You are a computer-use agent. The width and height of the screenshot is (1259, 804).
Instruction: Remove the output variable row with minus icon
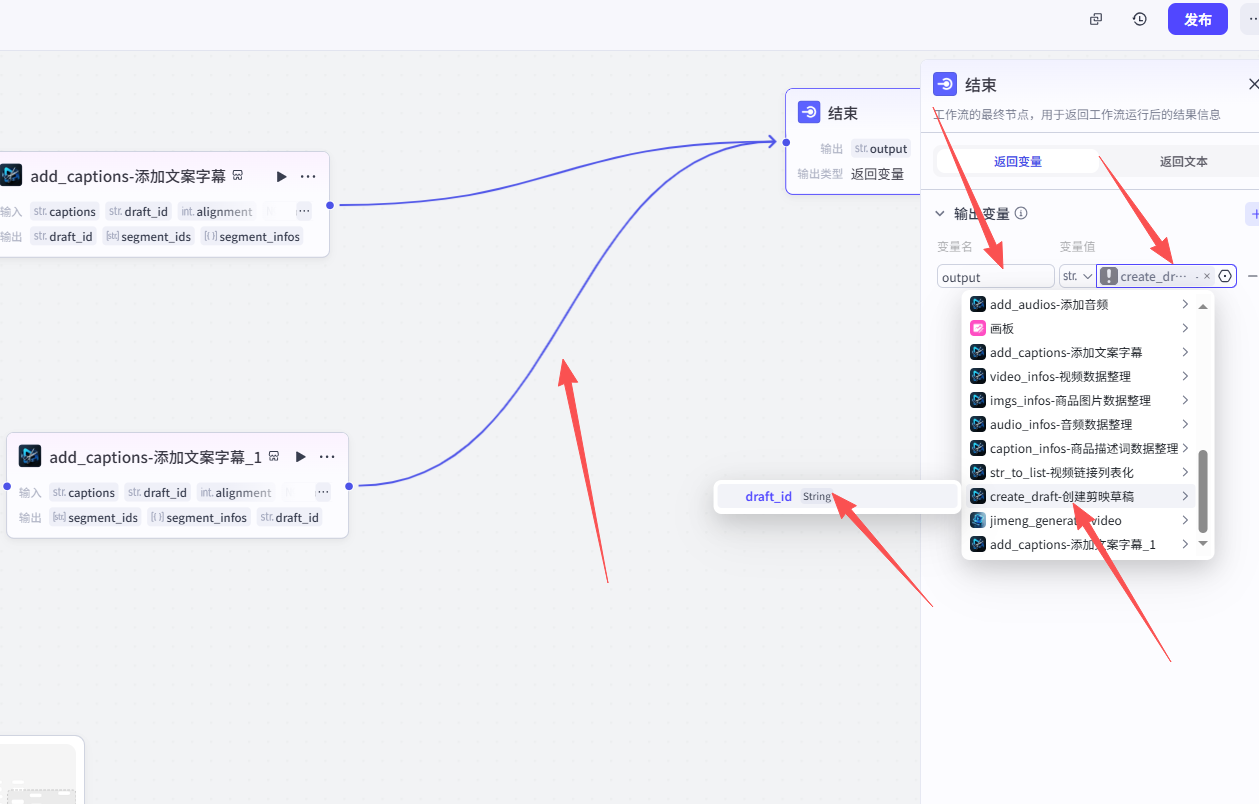1252,276
